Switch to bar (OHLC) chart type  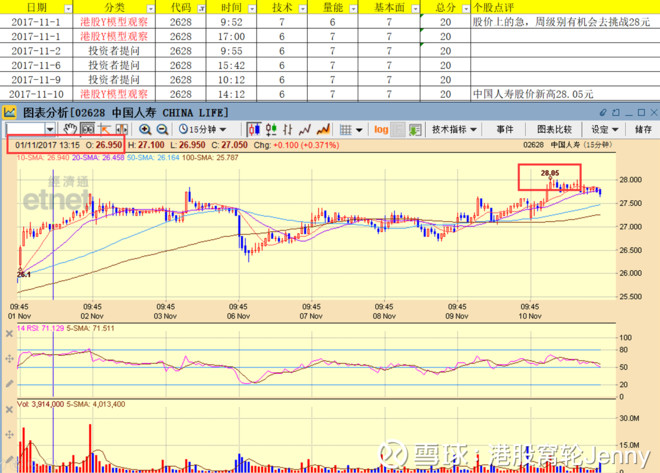tap(288, 129)
